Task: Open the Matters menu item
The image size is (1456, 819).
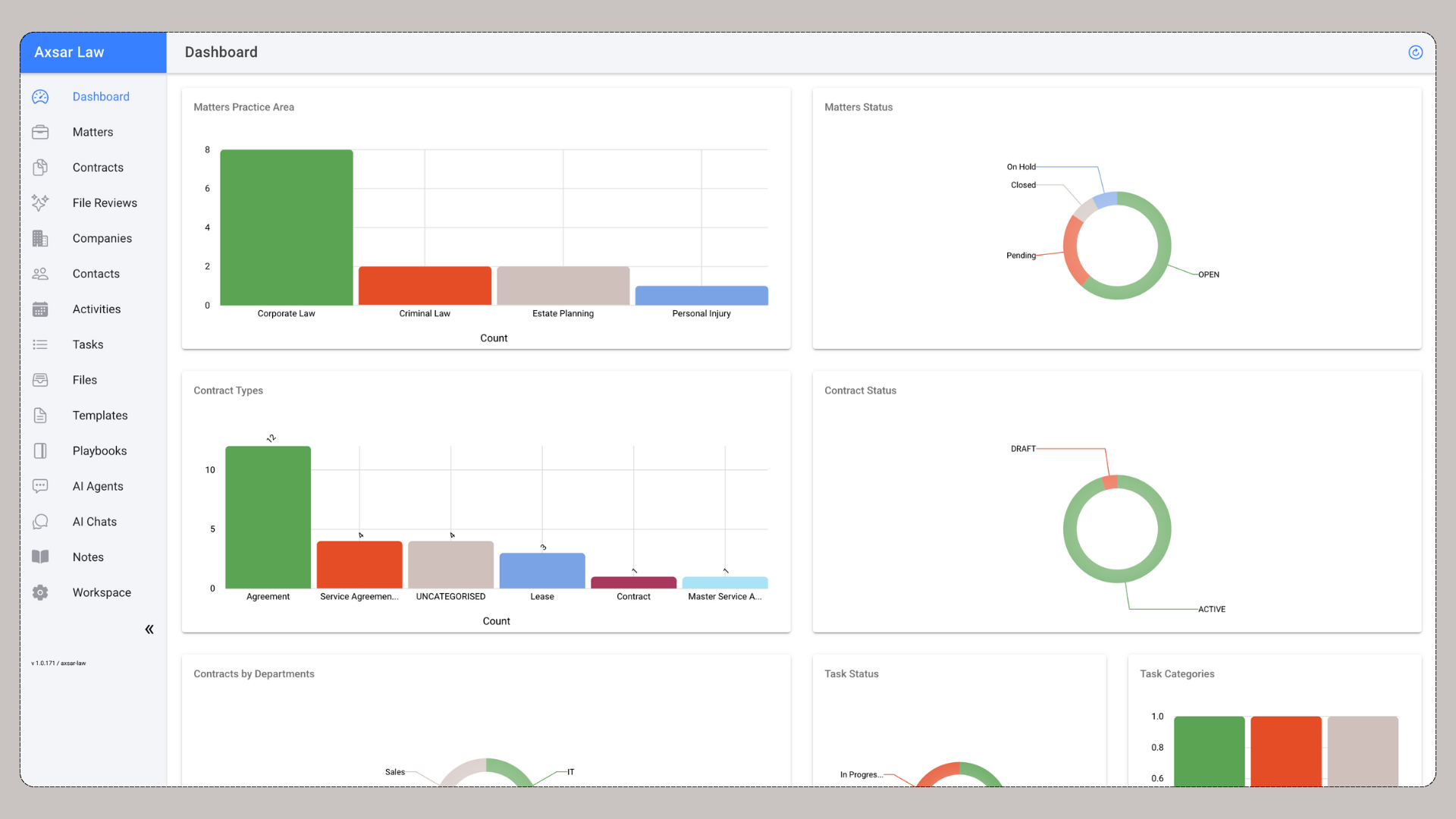Action: click(93, 132)
